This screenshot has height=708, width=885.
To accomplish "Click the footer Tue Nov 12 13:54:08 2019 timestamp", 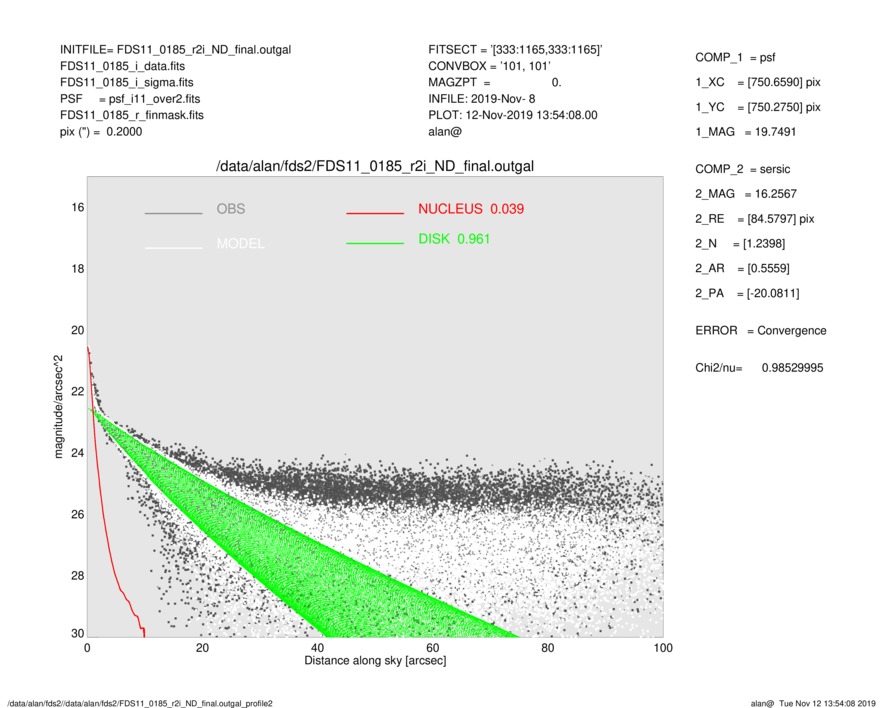I will click(x=827, y=703).
